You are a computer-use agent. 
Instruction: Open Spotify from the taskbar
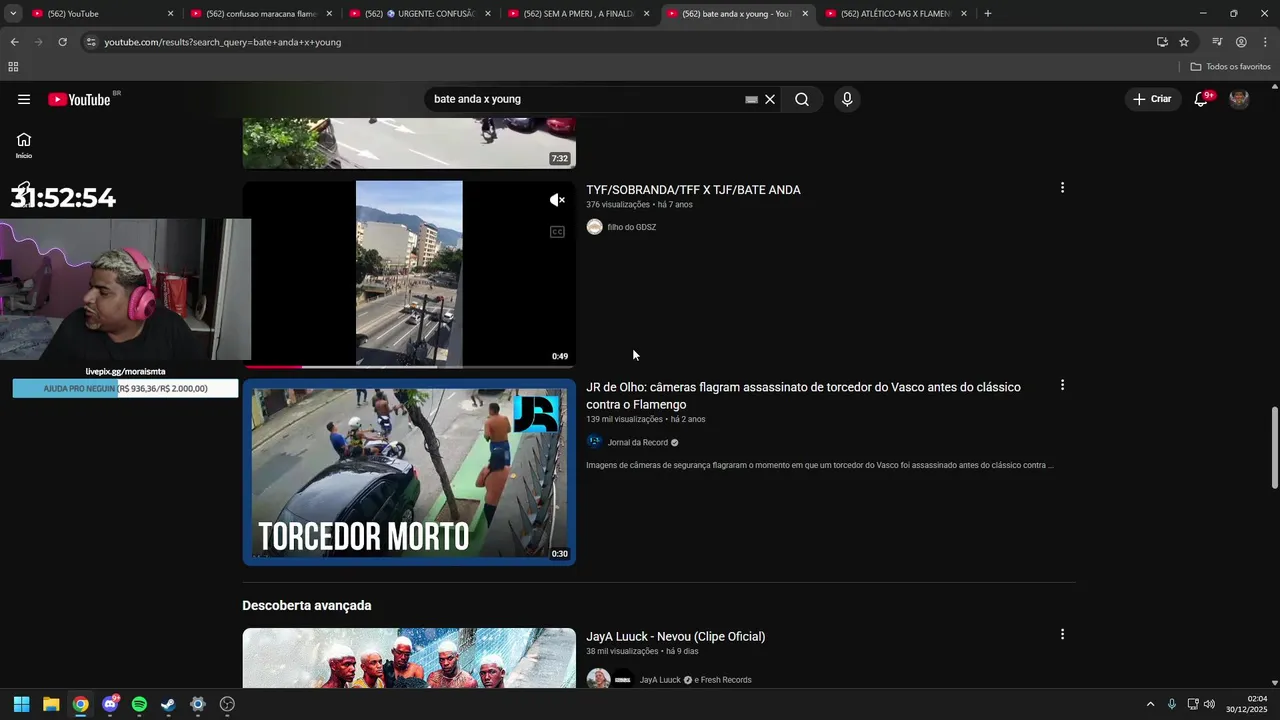click(139, 704)
